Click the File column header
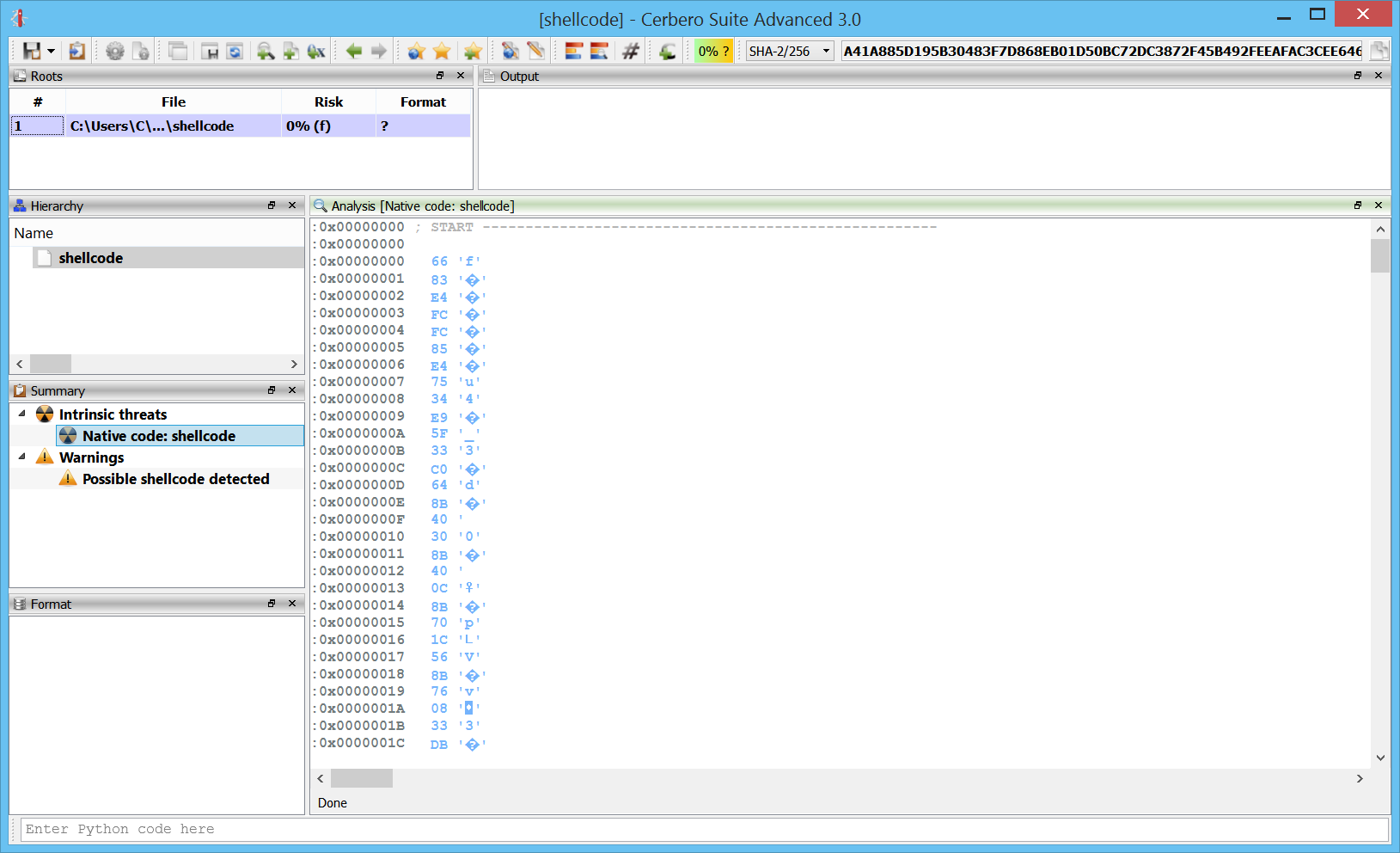The height and width of the screenshot is (853, 1400). click(174, 101)
